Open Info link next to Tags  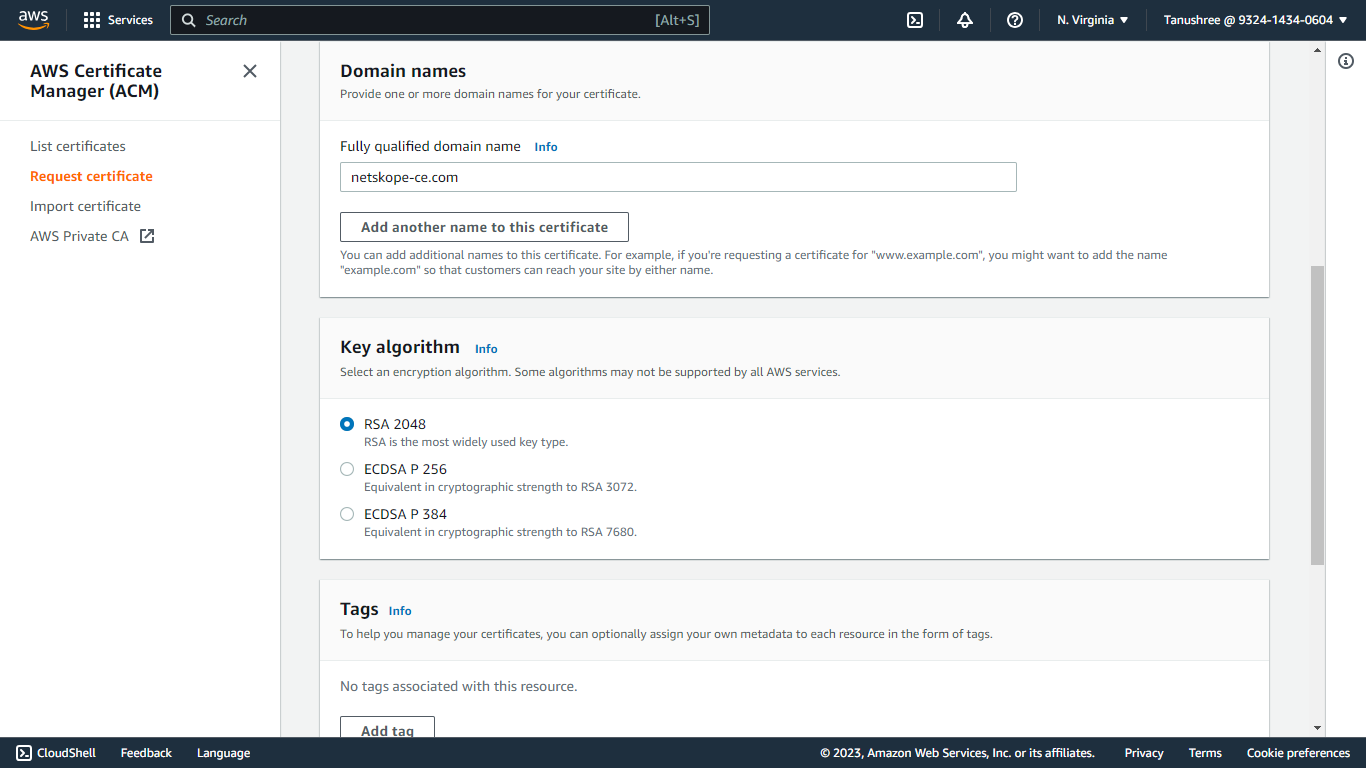pyautogui.click(x=400, y=611)
